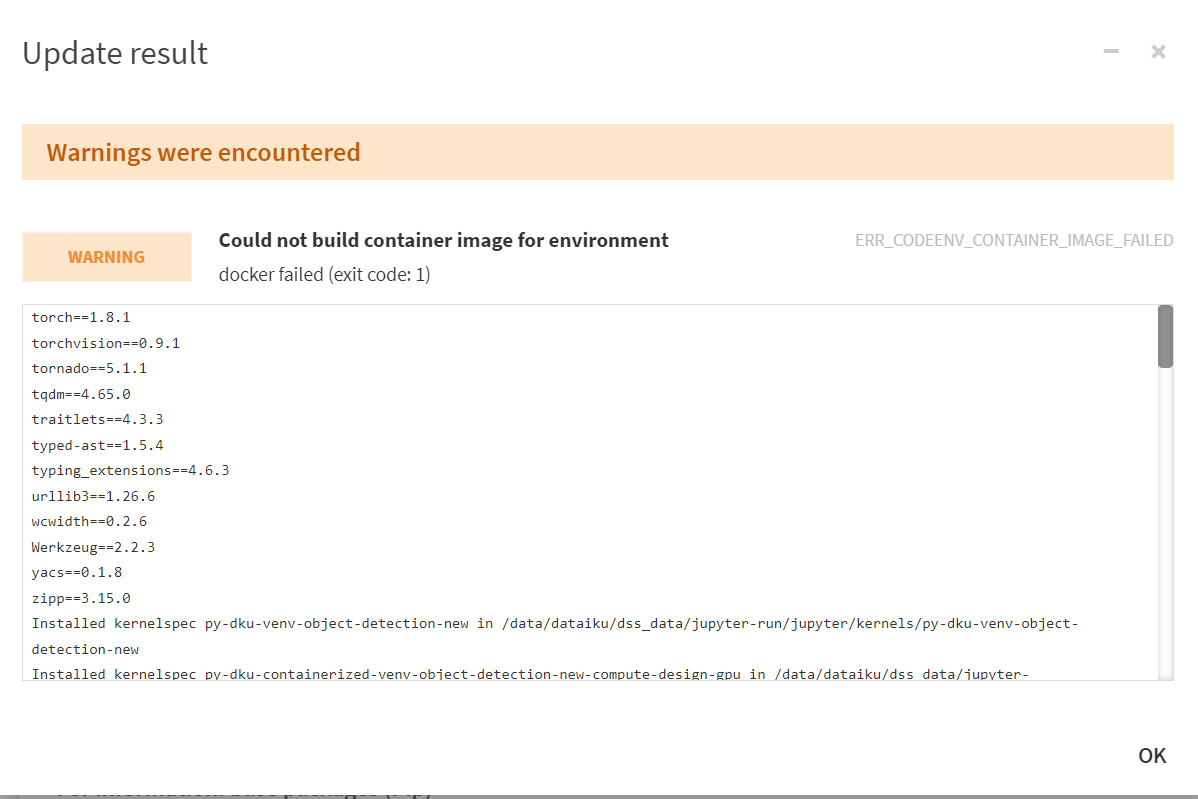Click the tornado==5.1.1 line
Screen dimensions: 1198x799
click(x=89, y=368)
